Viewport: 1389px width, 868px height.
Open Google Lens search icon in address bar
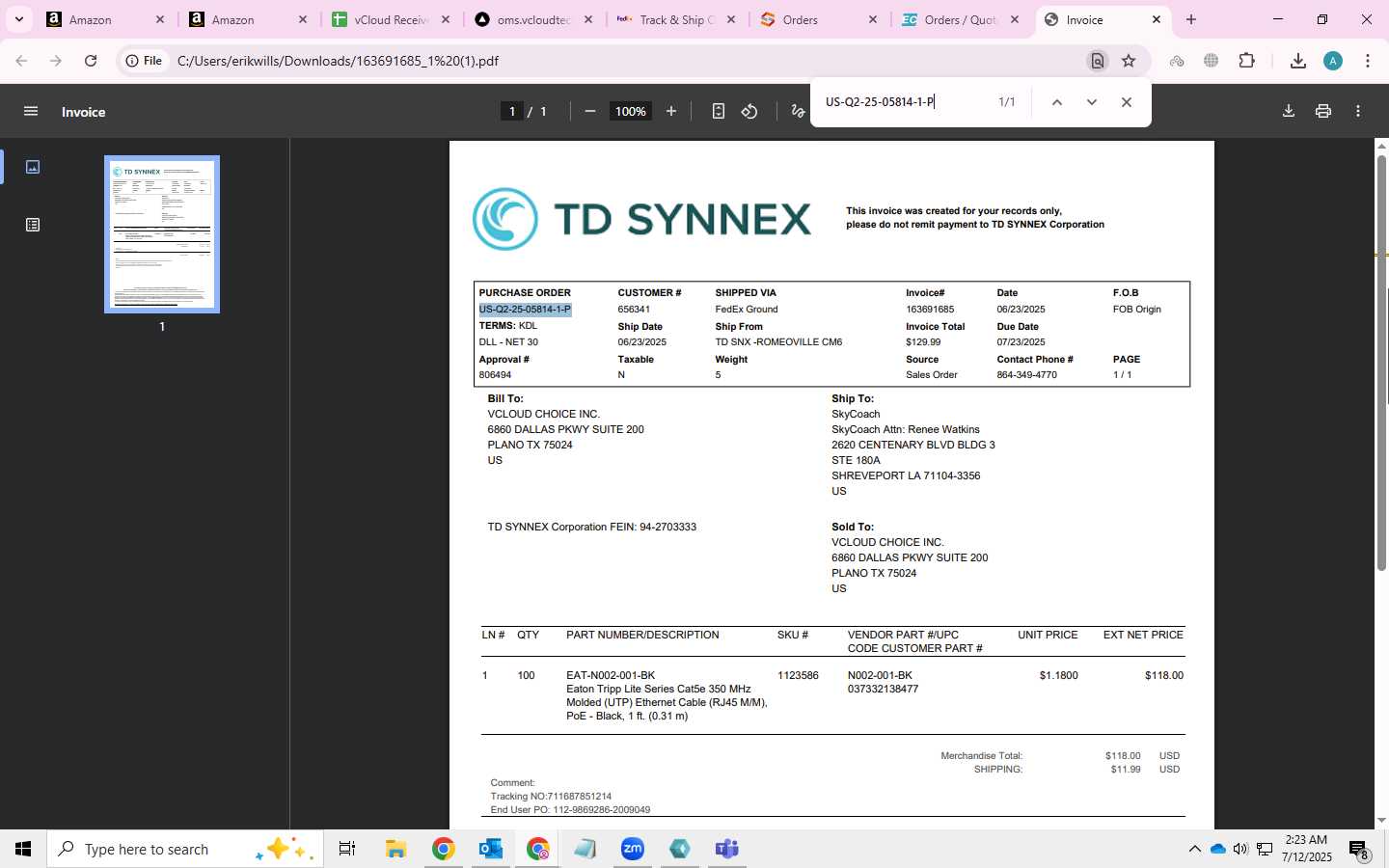coord(1098,61)
